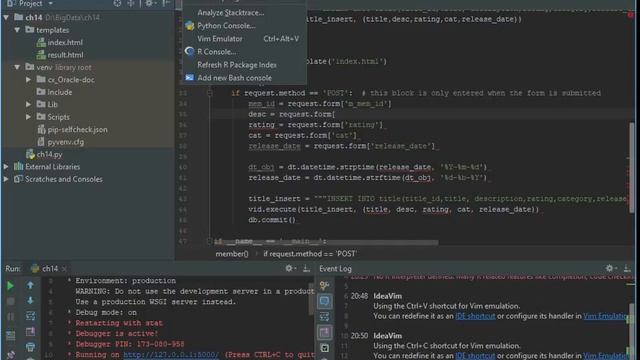
Task: Click the editor horizontal scrollbar
Action: click(x=327, y=242)
